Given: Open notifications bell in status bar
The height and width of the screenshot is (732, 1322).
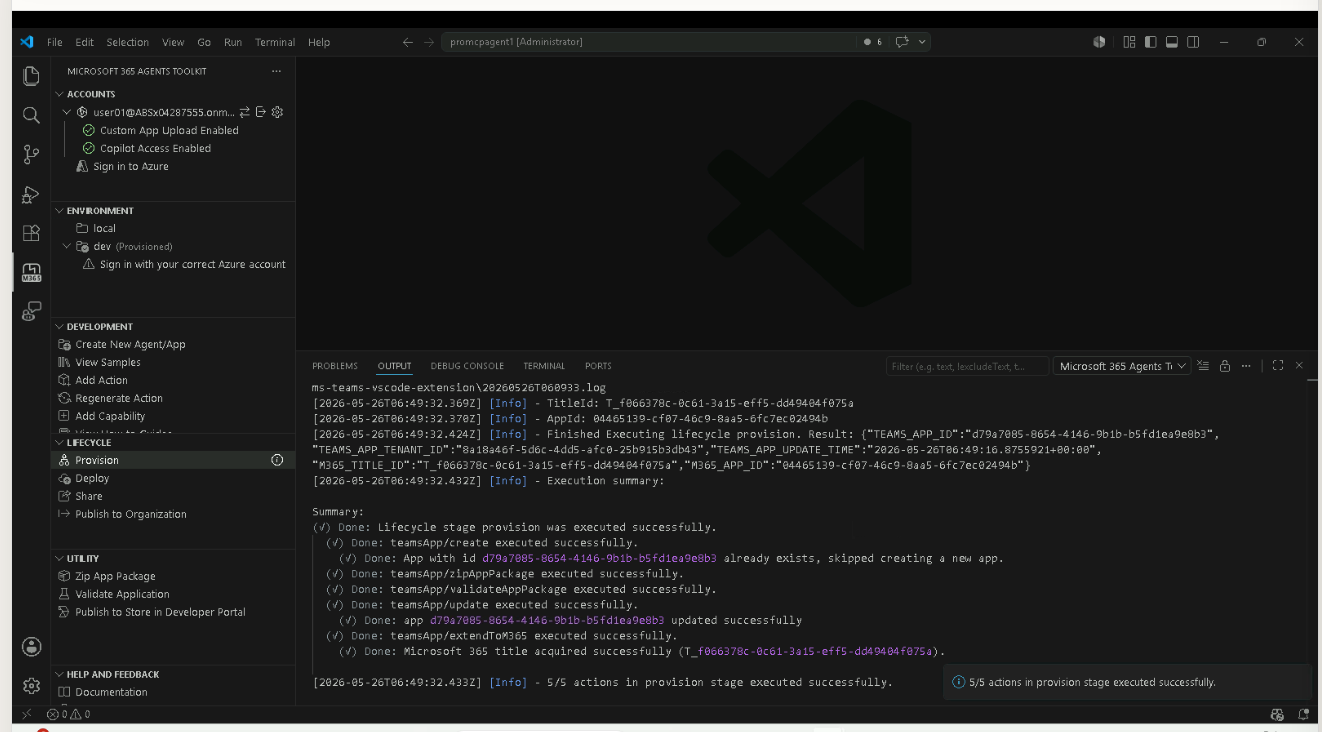Looking at the screenshot, I should point(1303,714).
